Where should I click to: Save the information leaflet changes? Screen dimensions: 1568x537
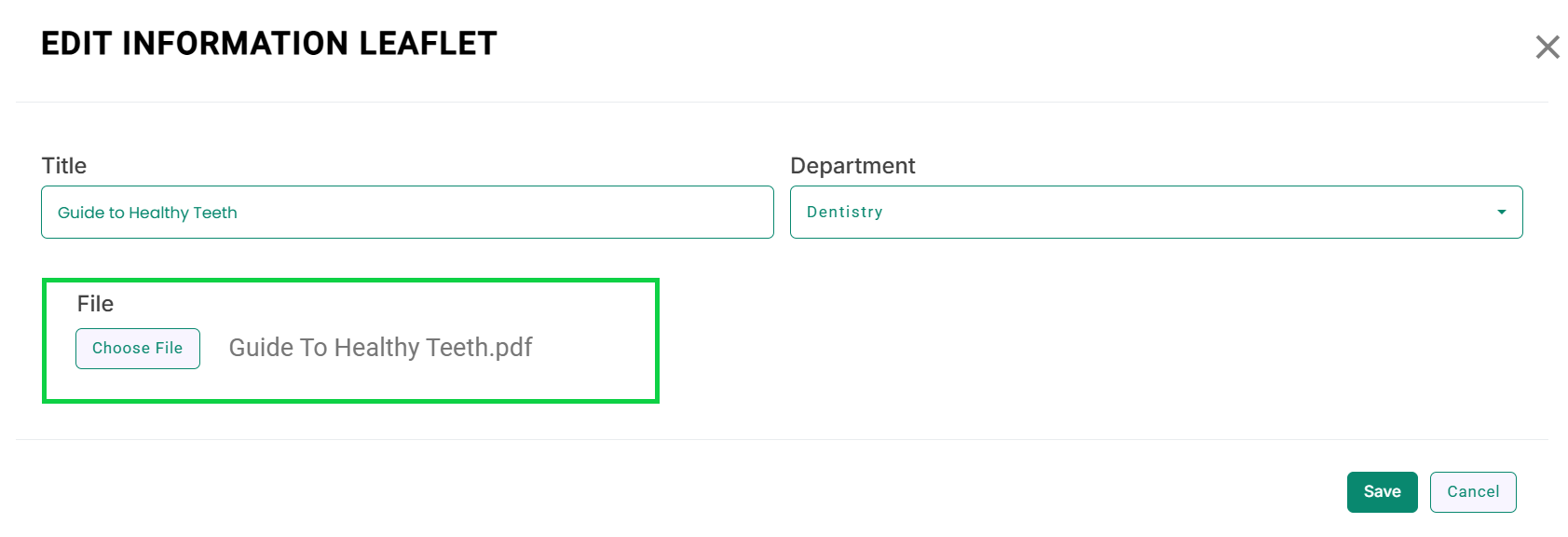click(1382, 491)
